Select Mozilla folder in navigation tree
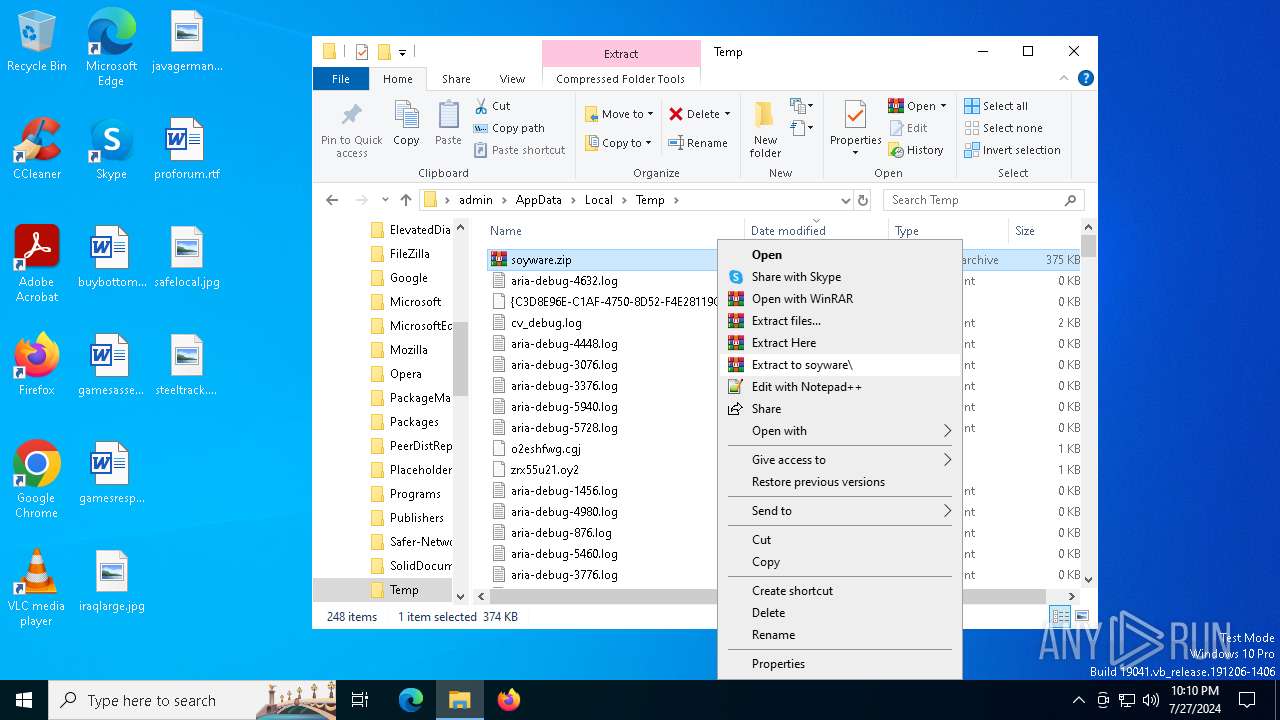 coord(409,350)
